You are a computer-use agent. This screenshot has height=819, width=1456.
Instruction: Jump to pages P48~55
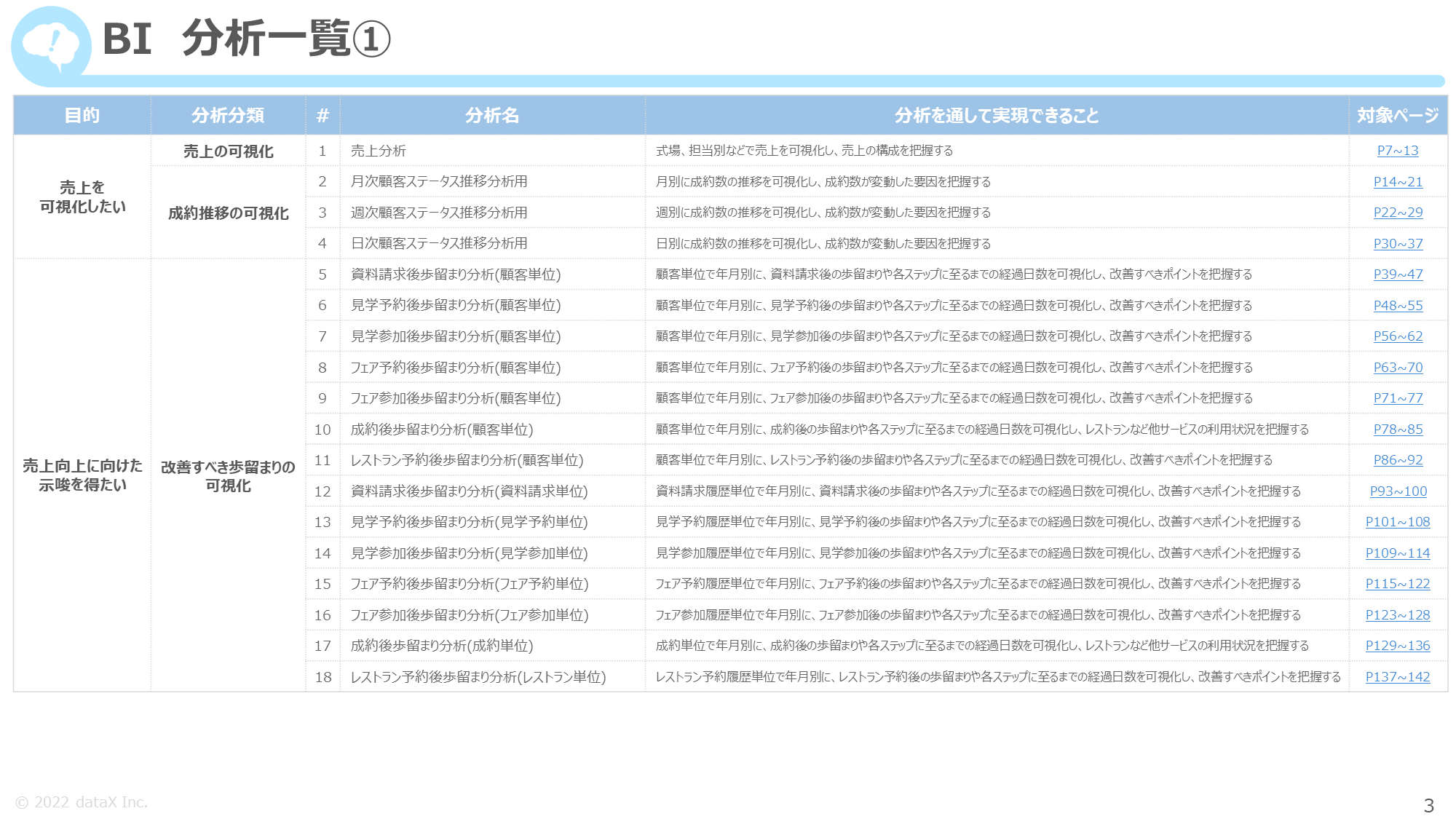tap(1397, 306)
